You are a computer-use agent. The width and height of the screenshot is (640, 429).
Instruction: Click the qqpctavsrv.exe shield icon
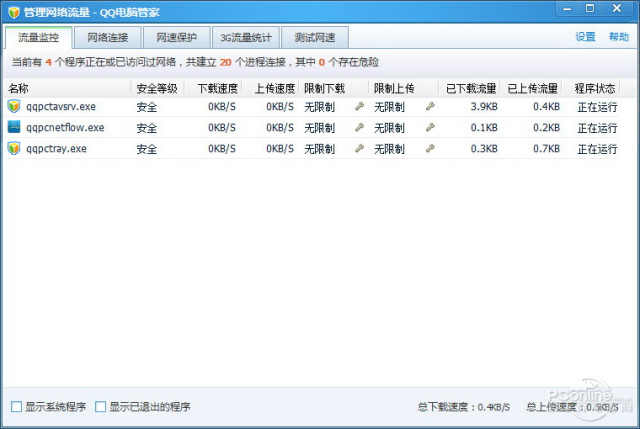pos(14,107)
